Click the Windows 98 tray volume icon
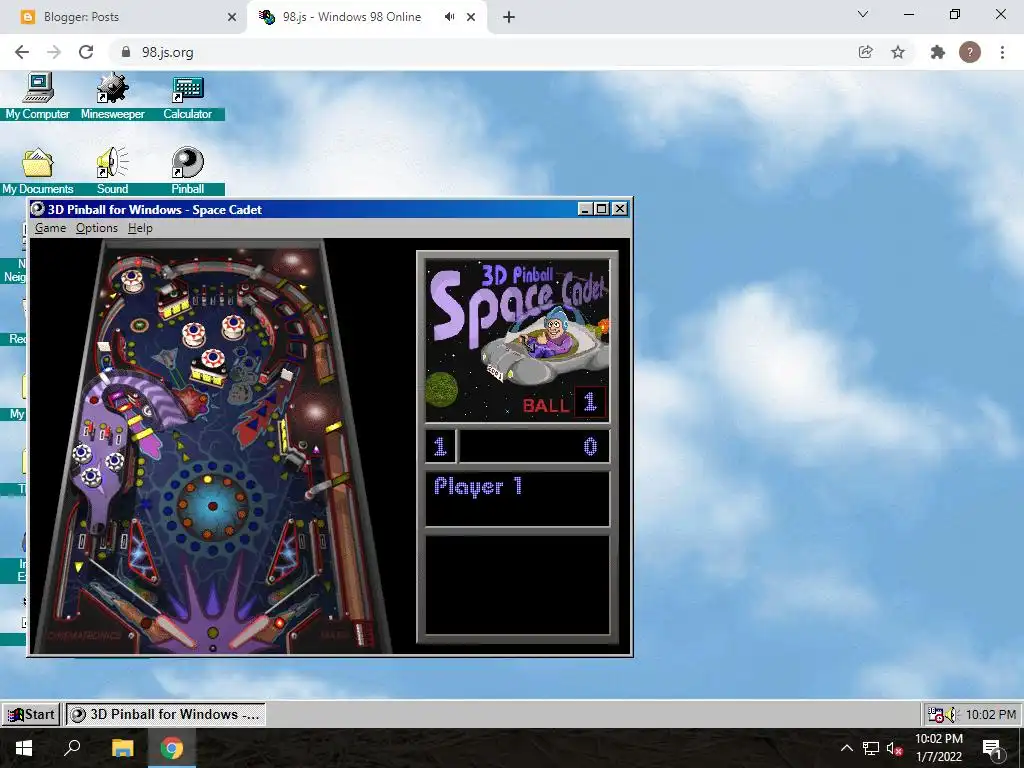 (951, 715)
